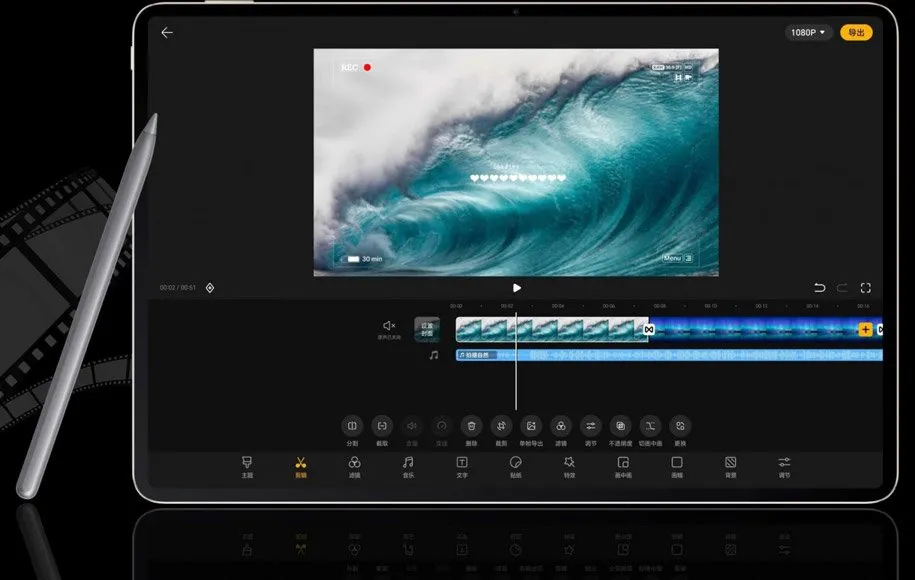Image resolution: width=915 pixels, height=580 pixels.
Task: Click the replace (更换) clip icon
Action: pos(680,426)
